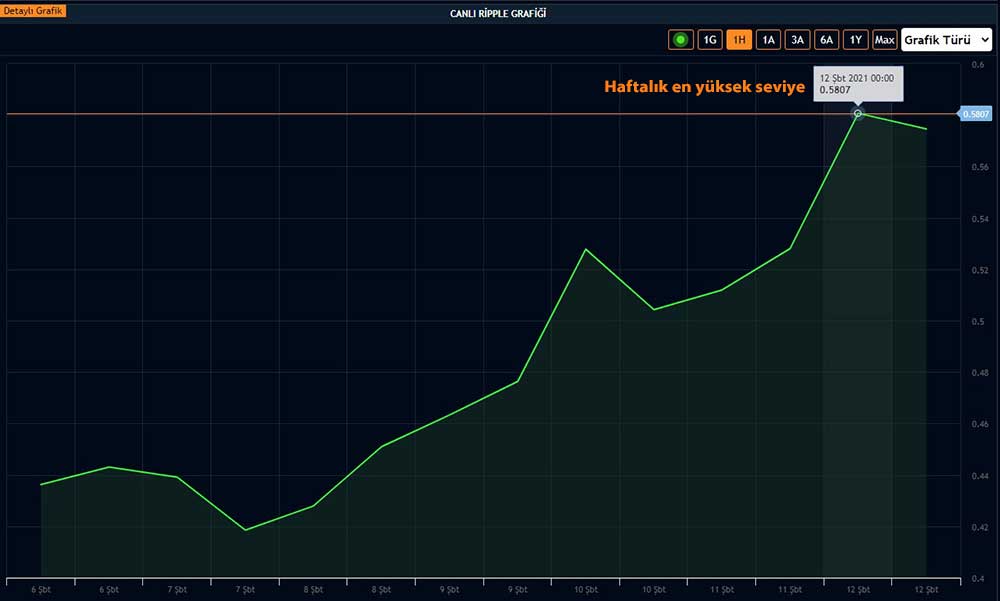
Task: Click the 0.46 value on price axis
Action: coord(980,424)
